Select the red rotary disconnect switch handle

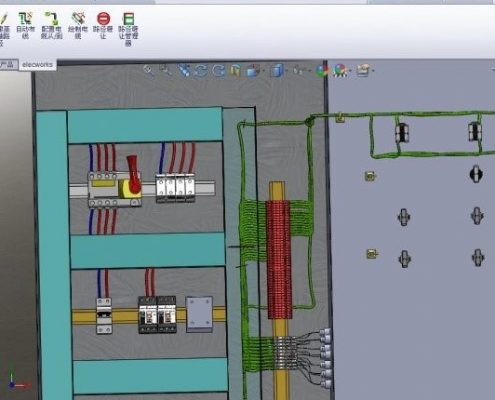pos(133,174)
